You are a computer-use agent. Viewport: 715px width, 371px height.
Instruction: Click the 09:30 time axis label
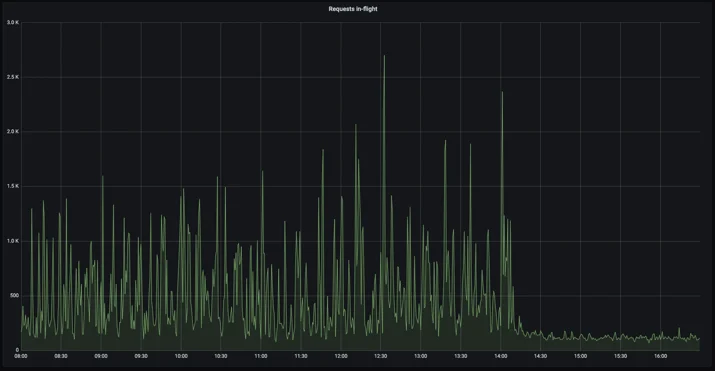click(141, 356)
